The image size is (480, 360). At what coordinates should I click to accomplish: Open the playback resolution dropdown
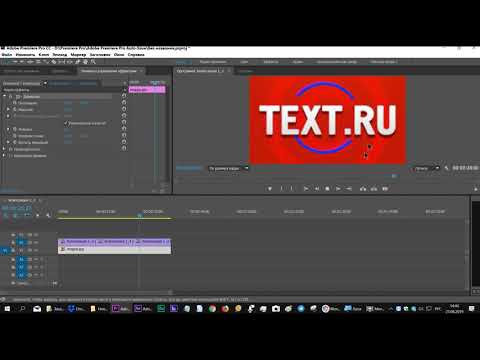pos(426,168)
